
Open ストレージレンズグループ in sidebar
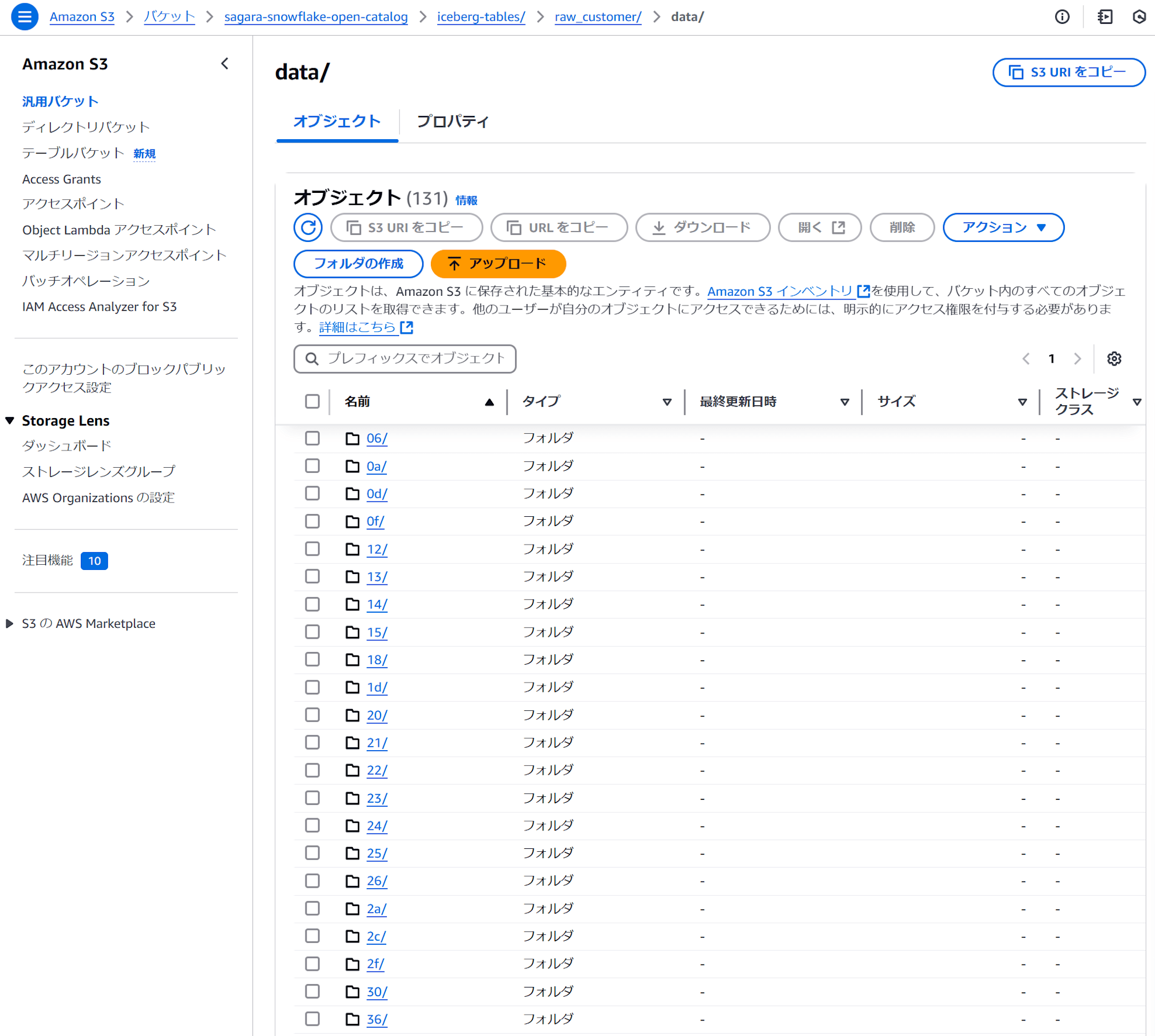98,472
